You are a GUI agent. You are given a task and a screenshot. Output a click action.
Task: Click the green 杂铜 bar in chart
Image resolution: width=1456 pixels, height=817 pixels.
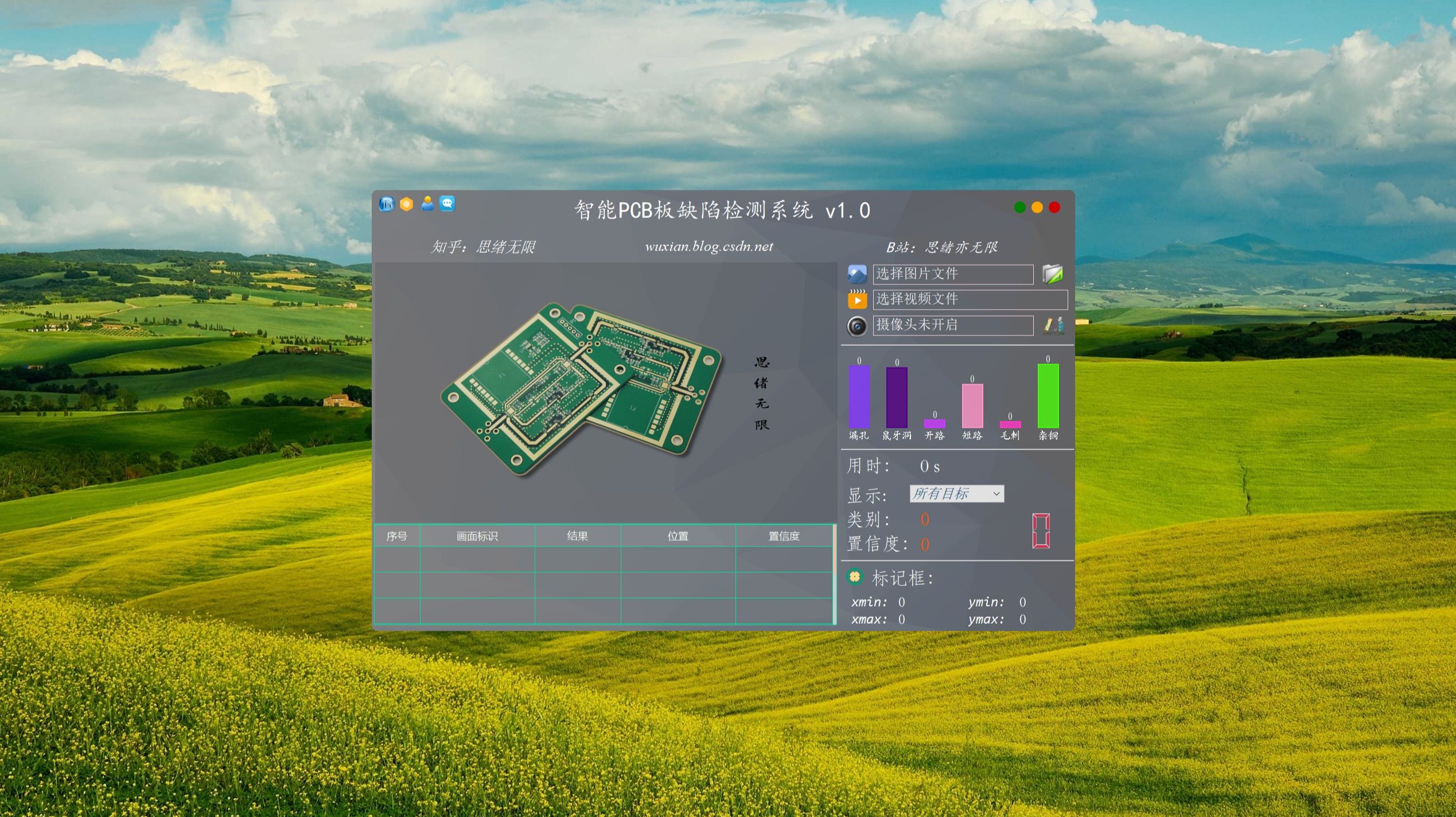click(1048, 396)
